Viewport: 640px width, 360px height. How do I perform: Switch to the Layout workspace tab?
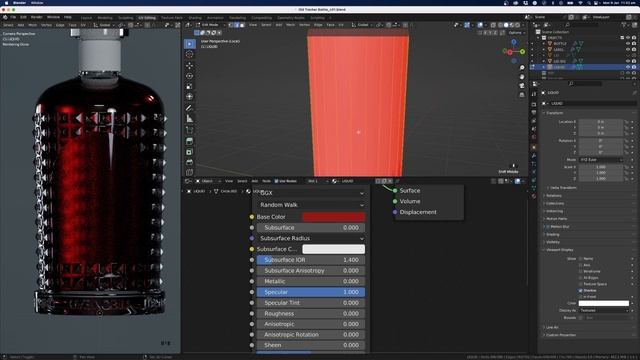[x=86, y=18]
